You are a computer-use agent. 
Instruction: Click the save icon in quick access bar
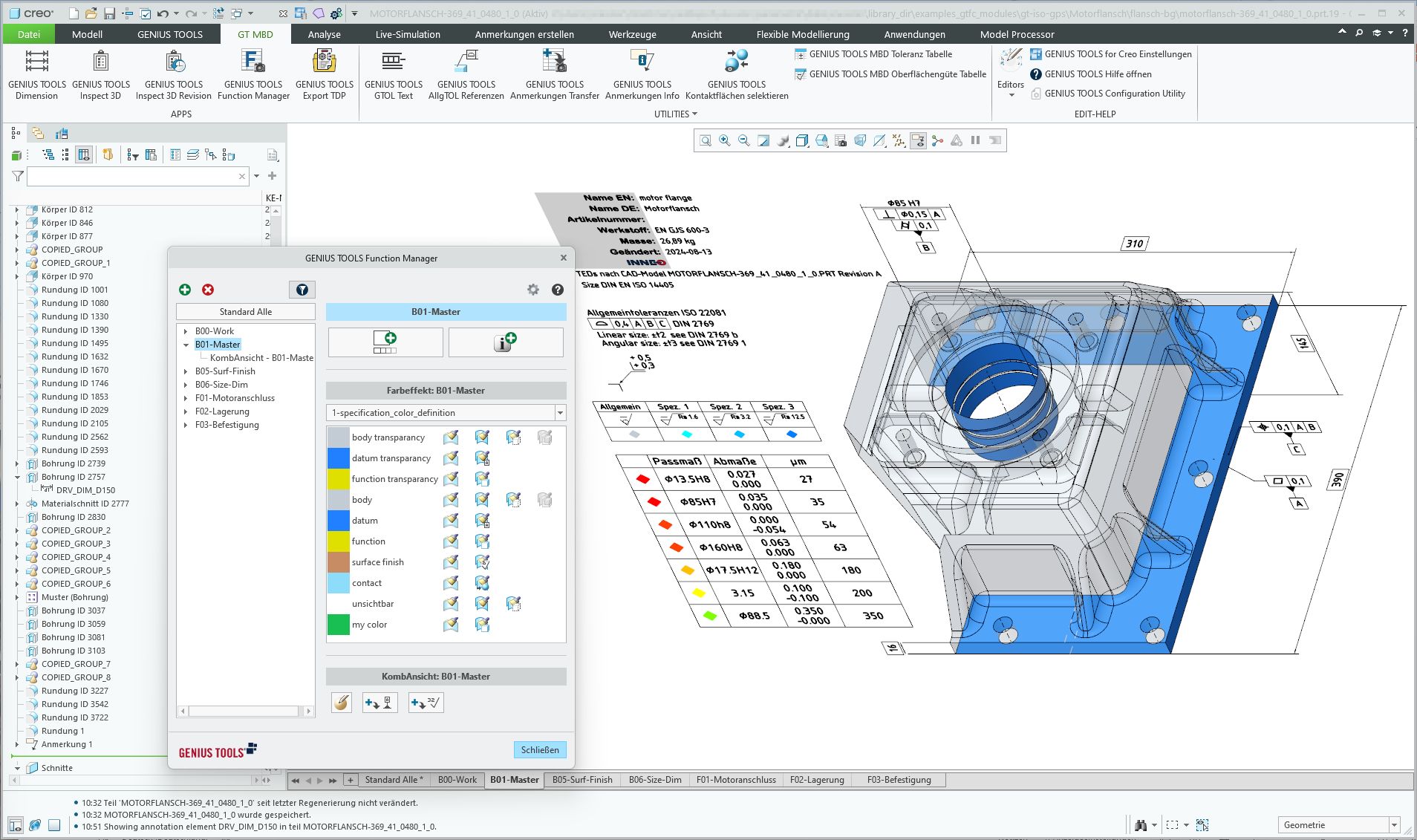coord(109,13)
